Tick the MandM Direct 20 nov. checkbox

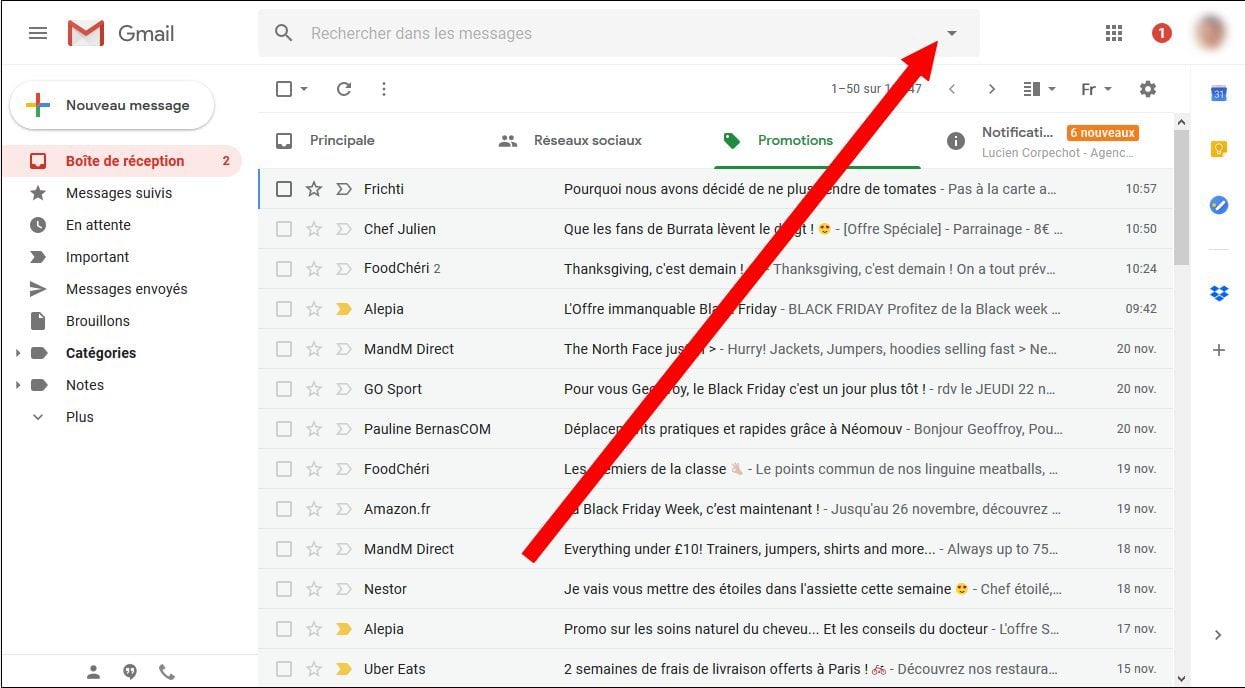coord(284,349)
